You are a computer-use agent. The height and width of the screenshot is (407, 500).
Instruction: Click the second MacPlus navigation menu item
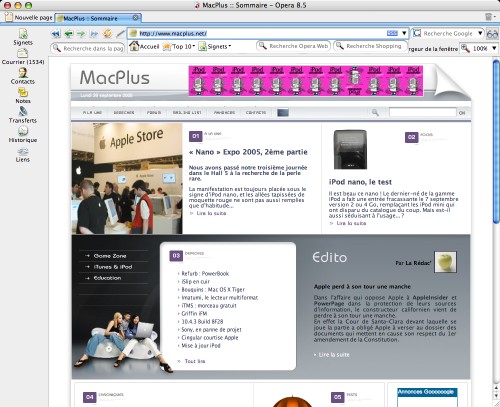coord(124,113)
